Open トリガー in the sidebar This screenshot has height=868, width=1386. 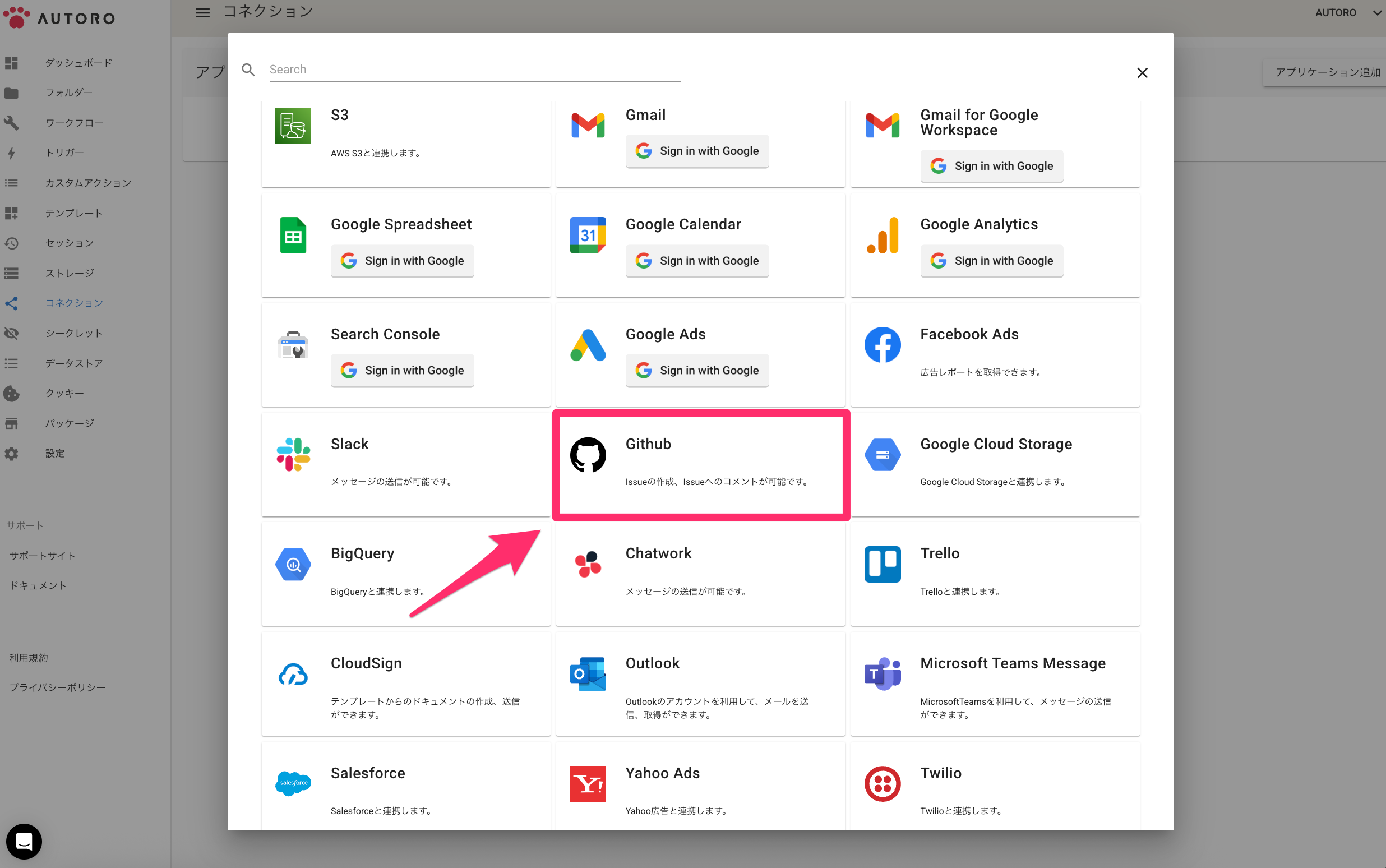[64, 153]
